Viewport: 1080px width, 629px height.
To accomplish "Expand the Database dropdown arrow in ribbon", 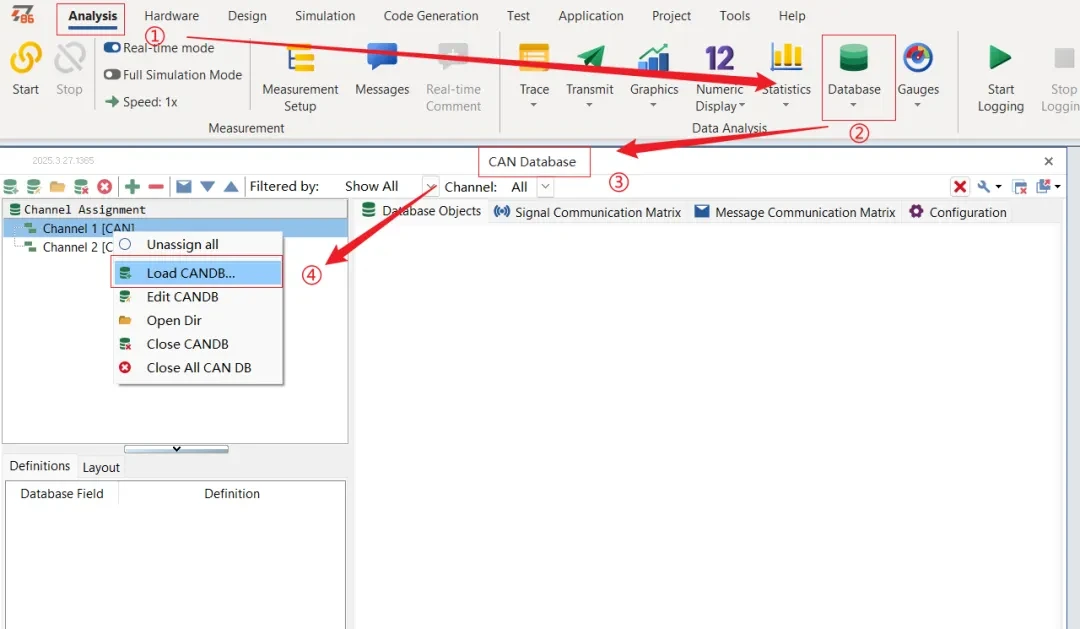I will [853, 106].
